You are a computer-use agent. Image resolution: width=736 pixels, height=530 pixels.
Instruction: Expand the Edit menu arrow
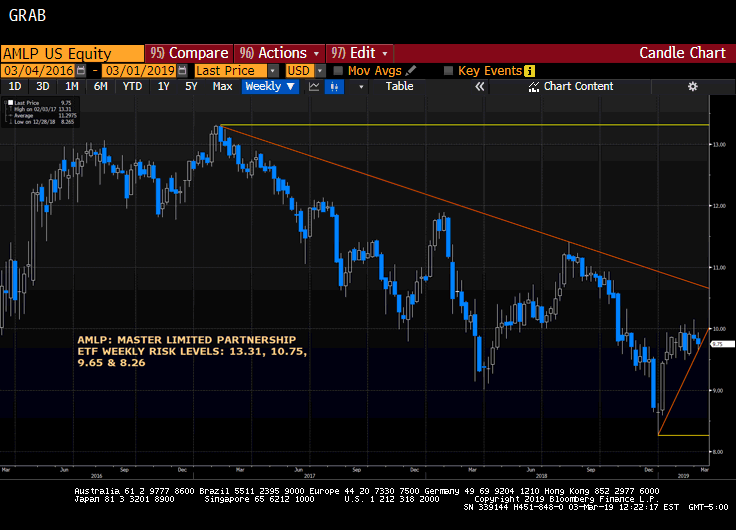[385, 54]
